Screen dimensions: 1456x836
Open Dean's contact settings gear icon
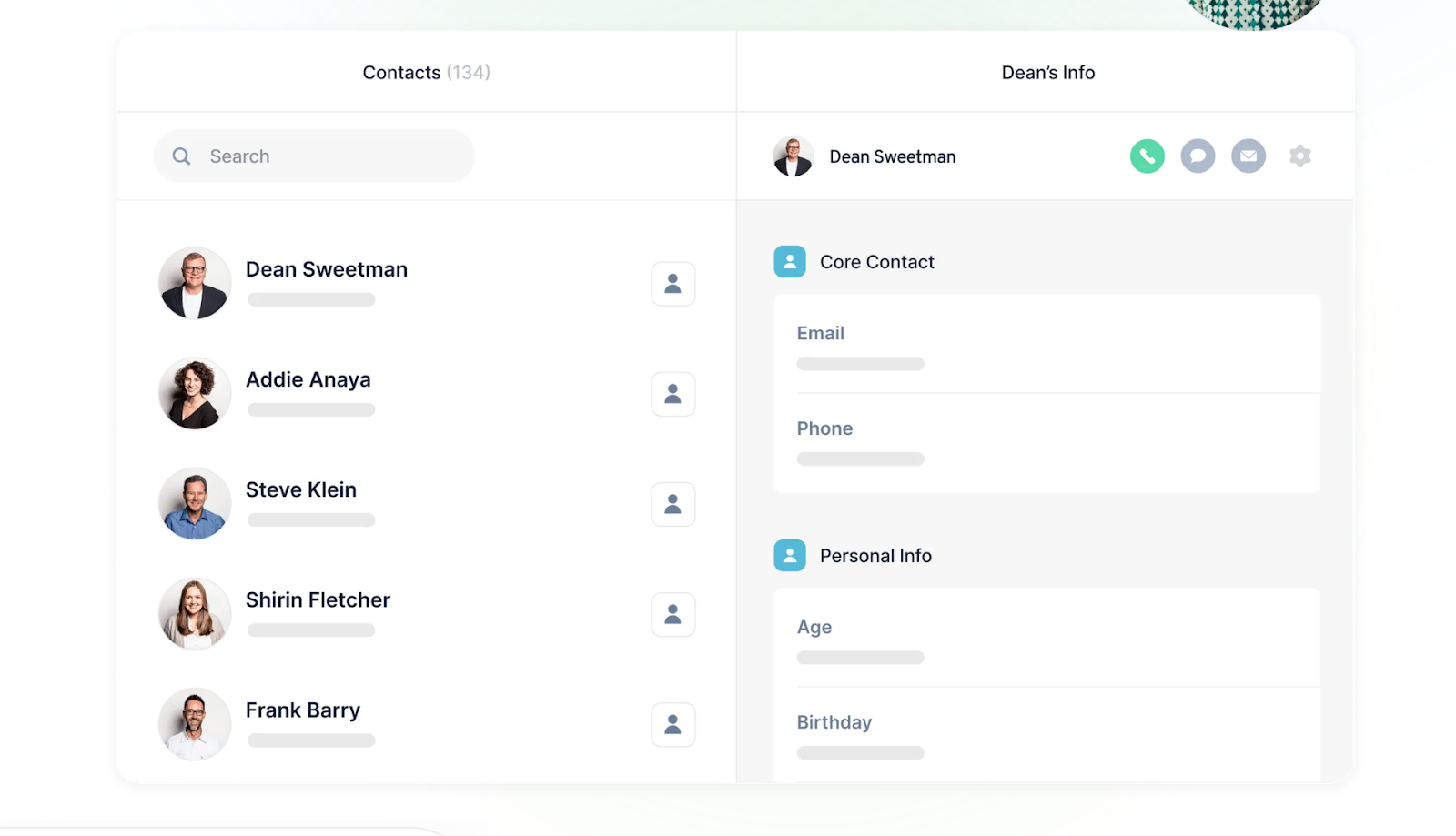(1300, 156)
